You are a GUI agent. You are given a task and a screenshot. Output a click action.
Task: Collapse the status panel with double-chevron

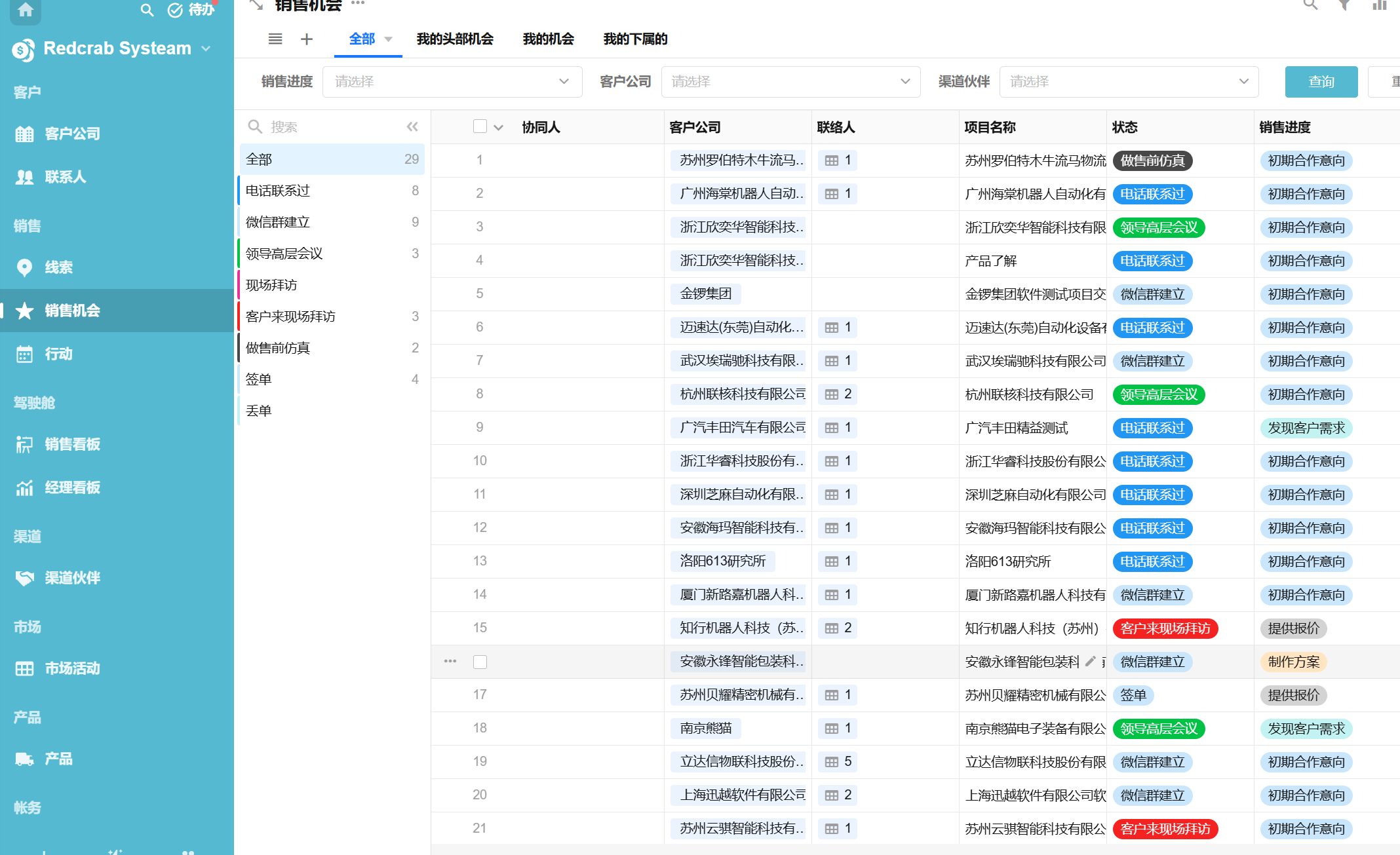412,126
